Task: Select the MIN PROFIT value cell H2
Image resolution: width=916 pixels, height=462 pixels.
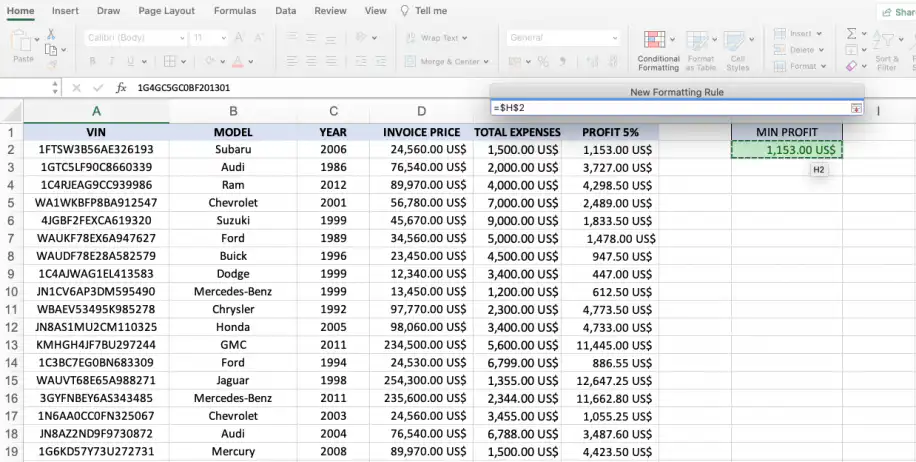Action: point(787,150)
